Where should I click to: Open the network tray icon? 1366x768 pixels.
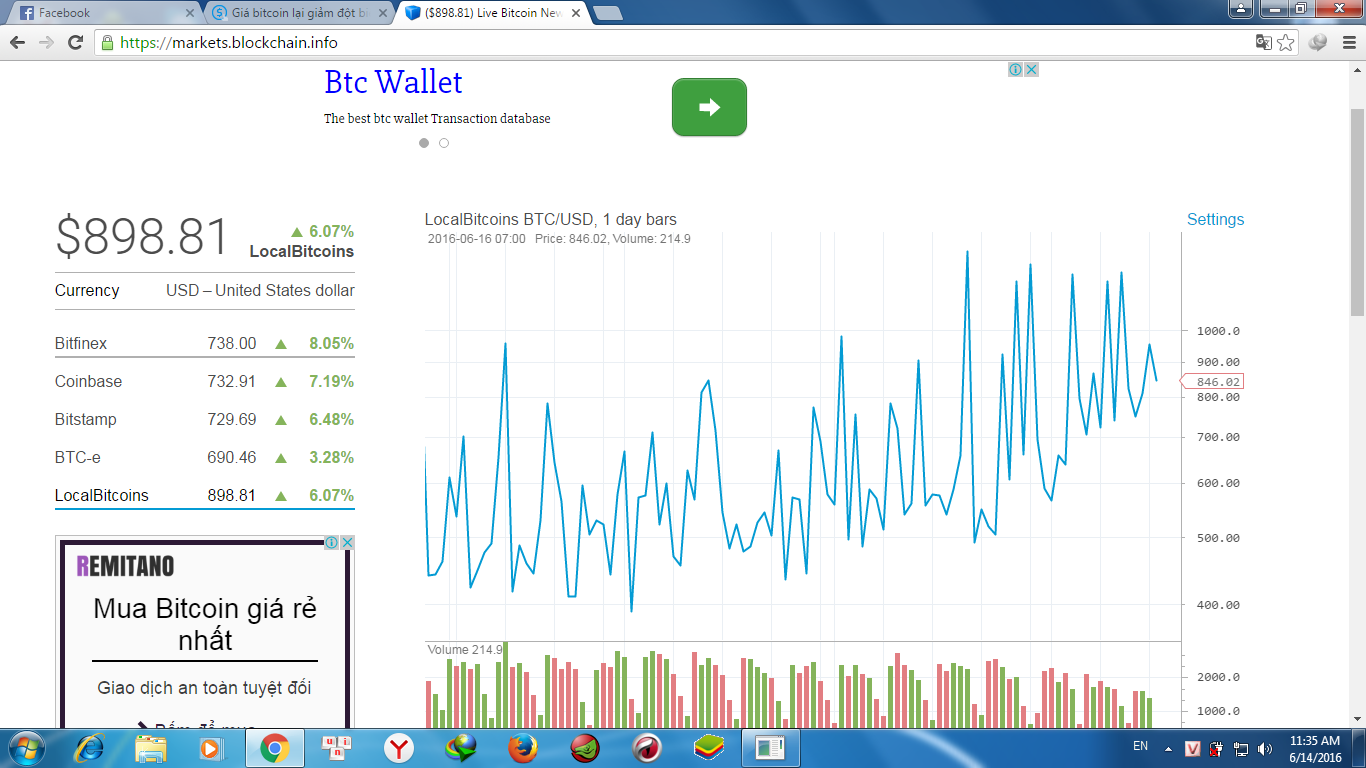coord(1241,748)
